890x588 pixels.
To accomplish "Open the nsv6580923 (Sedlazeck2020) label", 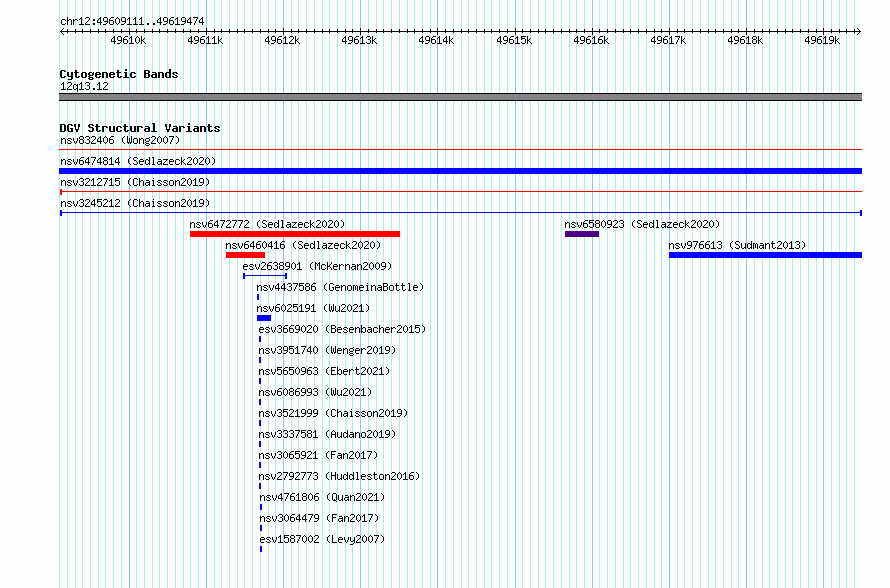I will pyautogui.click(x=642, y=224).
